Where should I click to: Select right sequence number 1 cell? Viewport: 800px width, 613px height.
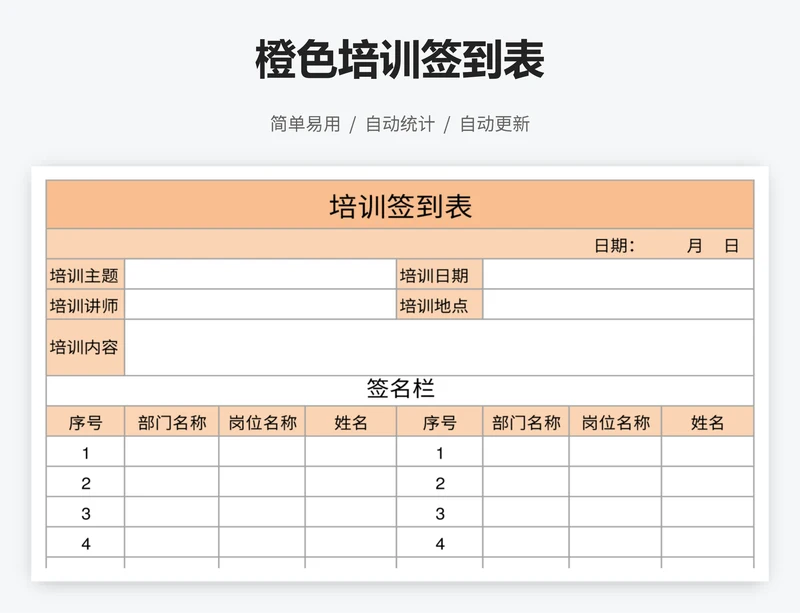pyautogui.click(x=439, y=452)
